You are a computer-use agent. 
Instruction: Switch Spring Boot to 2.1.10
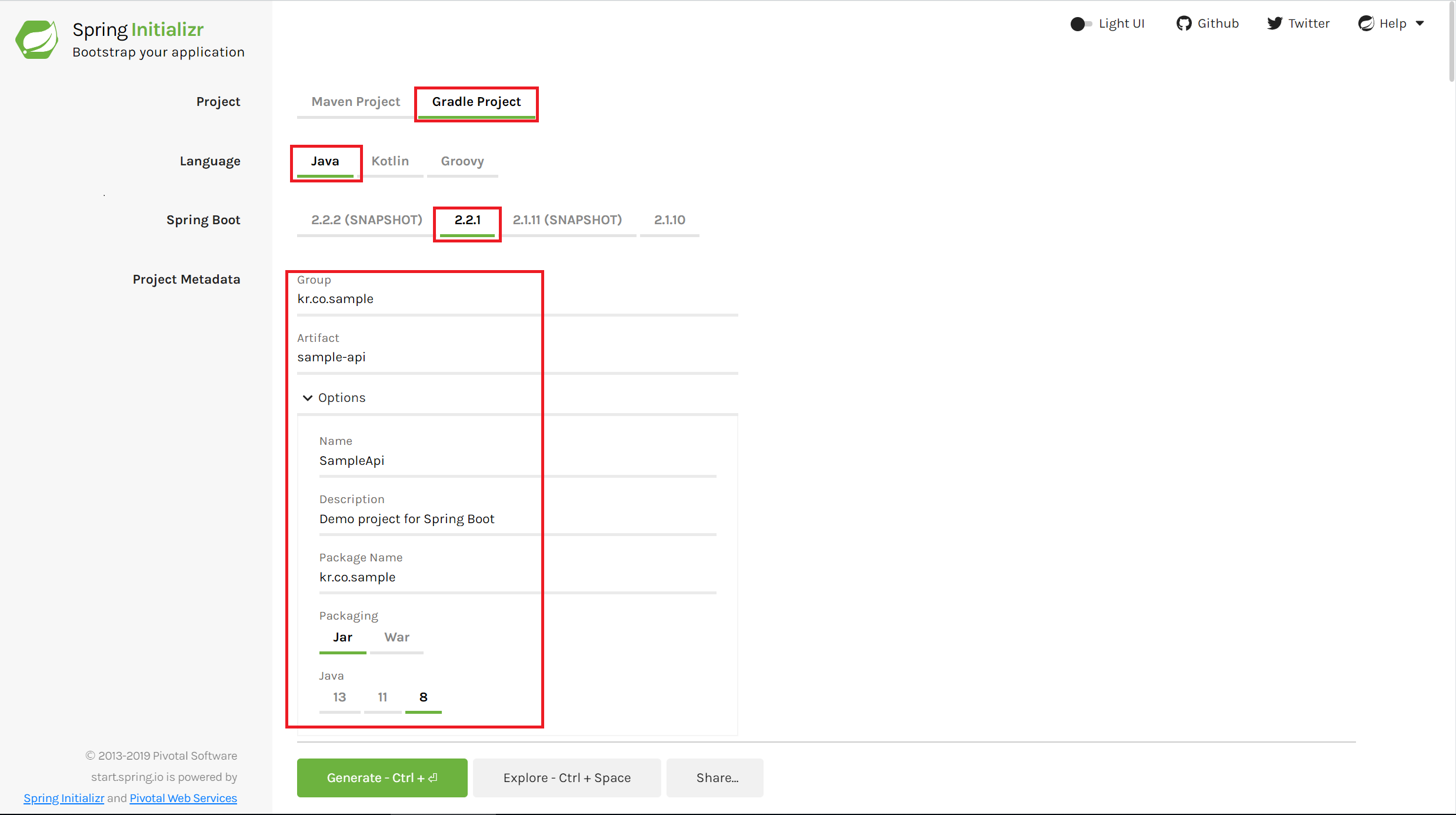(x=669, y=220)
